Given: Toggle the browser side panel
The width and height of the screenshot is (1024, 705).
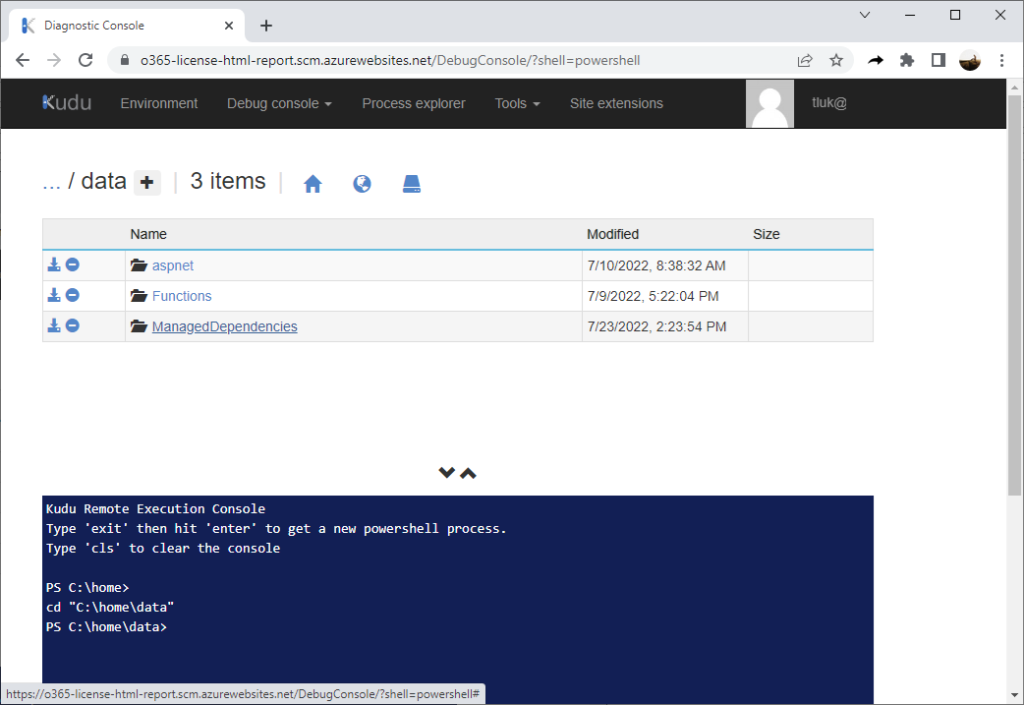Looking at the screenshot, I should (x=938, y=60).
